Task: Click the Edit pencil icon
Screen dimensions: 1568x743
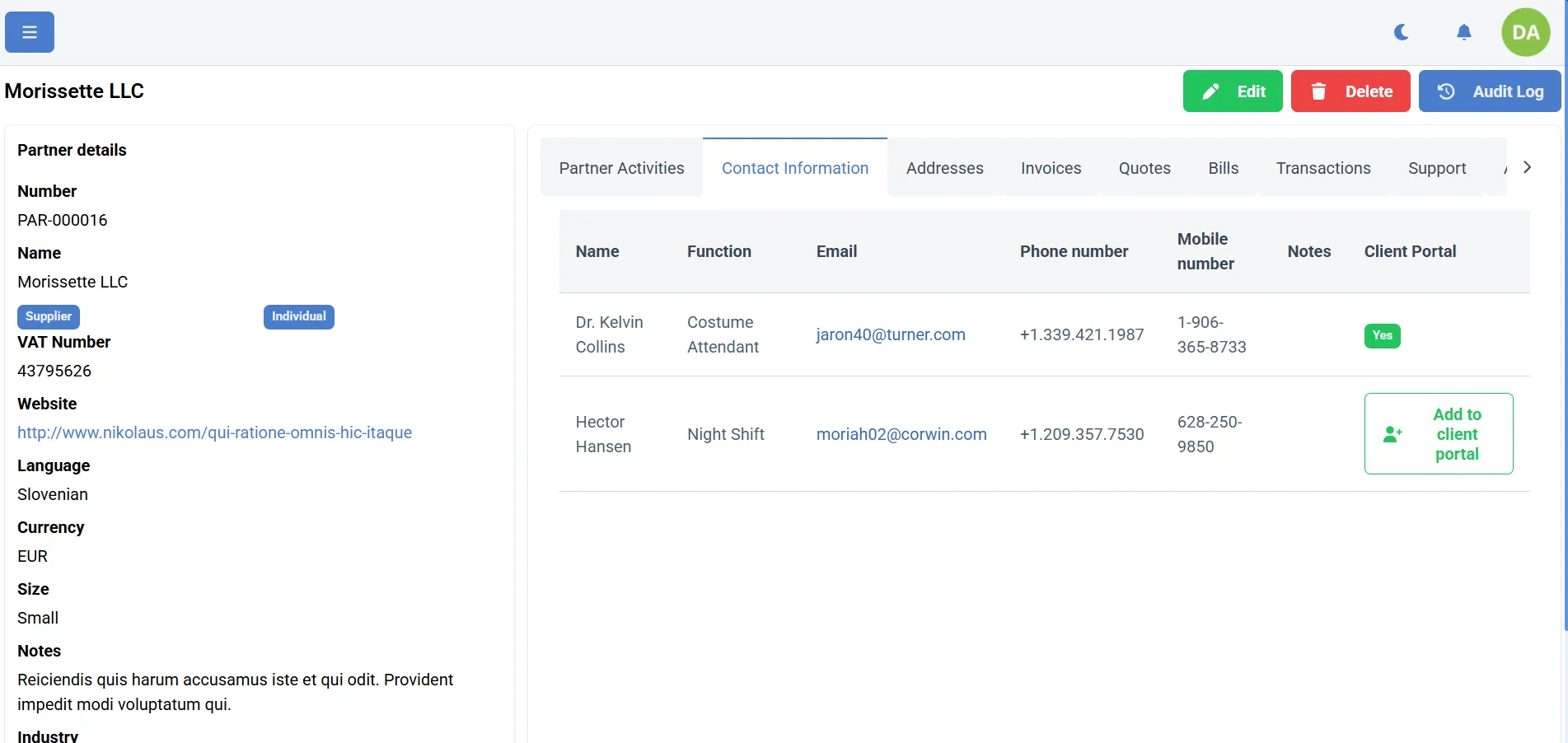Action: pos(1211,91)
